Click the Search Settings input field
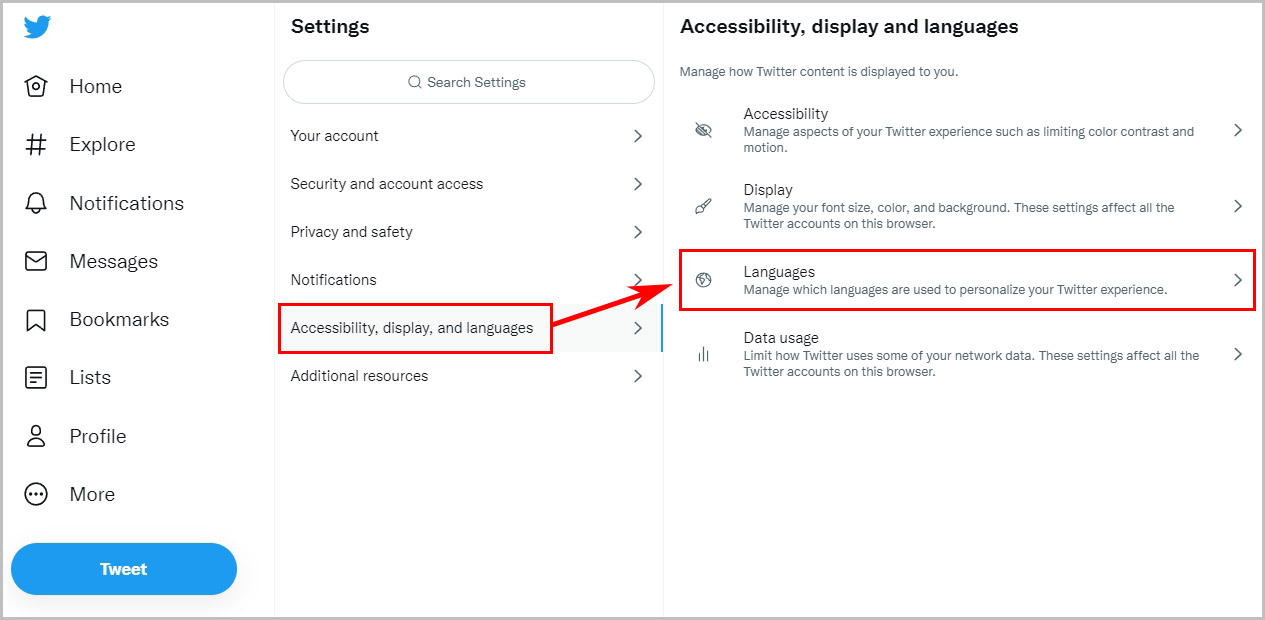This screenshot has width=1265, height=620. pyautogui.click(x=469, y=82)
